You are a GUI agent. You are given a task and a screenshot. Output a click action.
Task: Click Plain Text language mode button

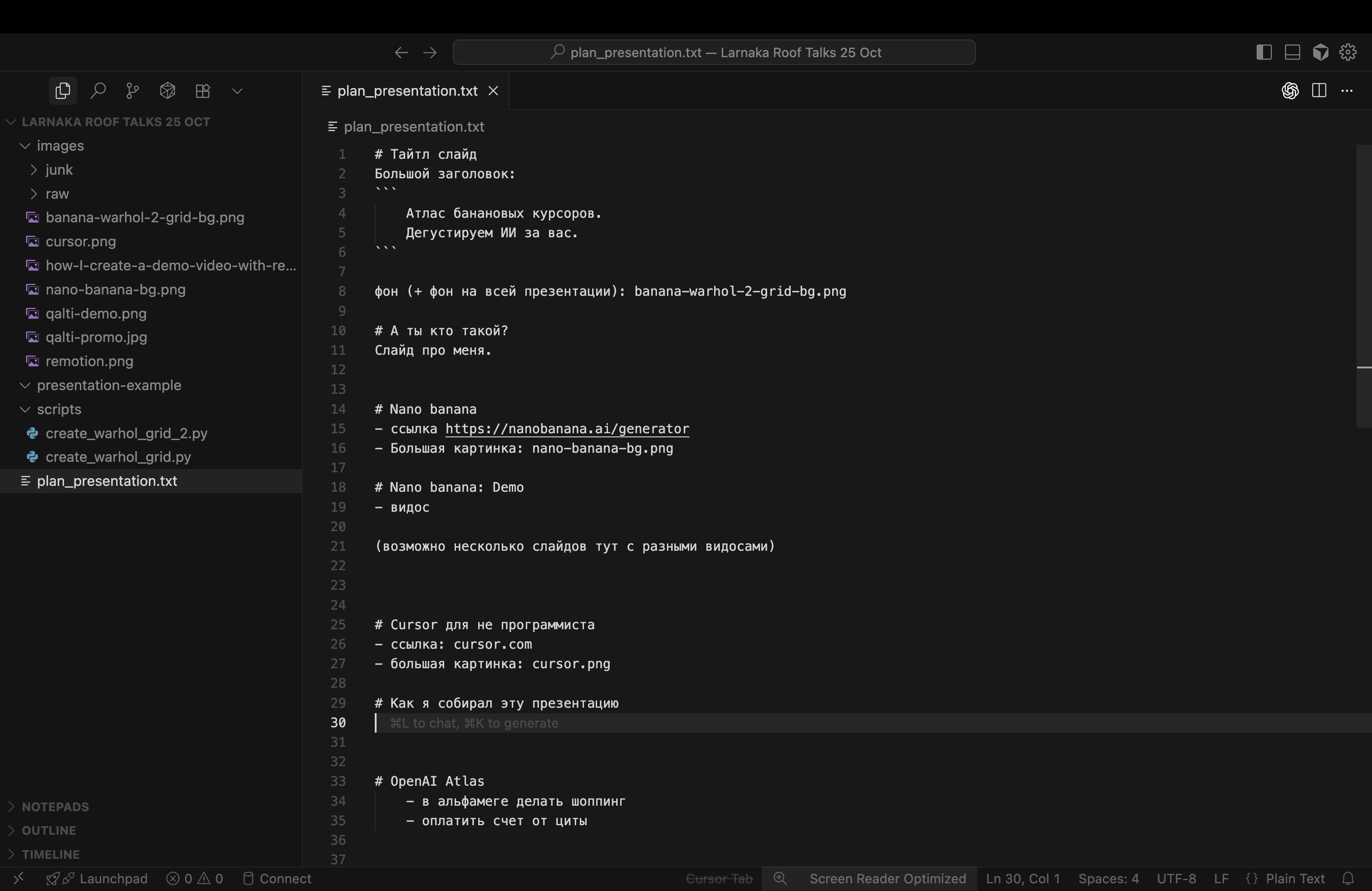point(1295,878)
